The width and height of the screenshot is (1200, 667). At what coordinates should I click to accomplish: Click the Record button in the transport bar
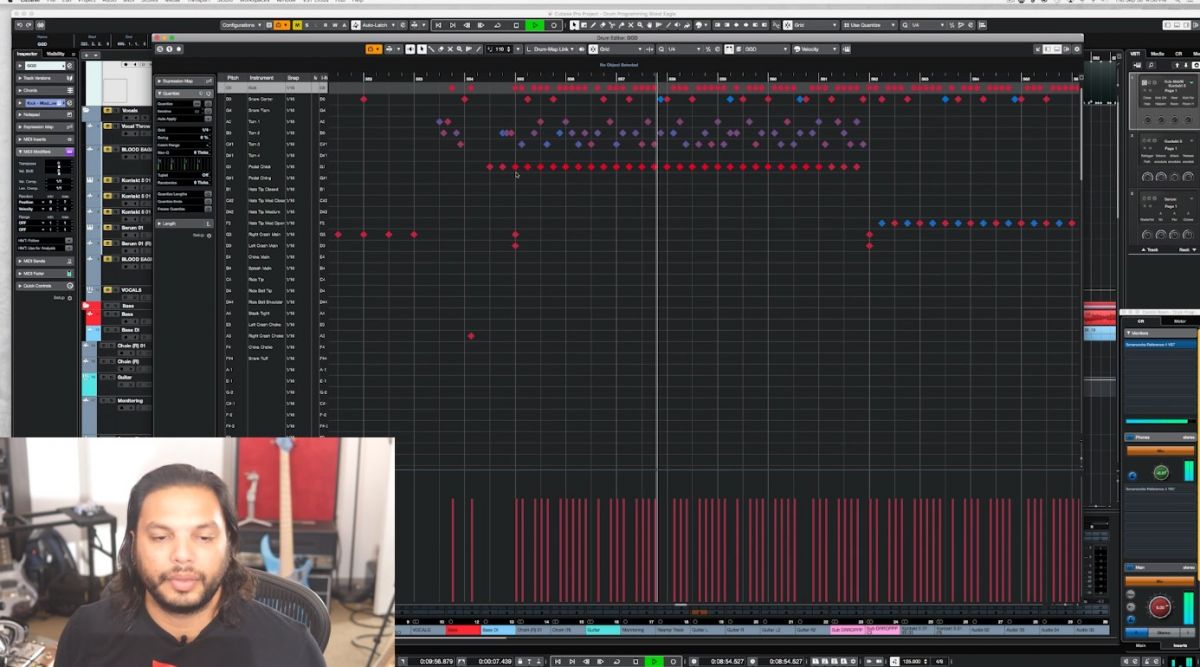pyautogui.click(x=672, y=660)
